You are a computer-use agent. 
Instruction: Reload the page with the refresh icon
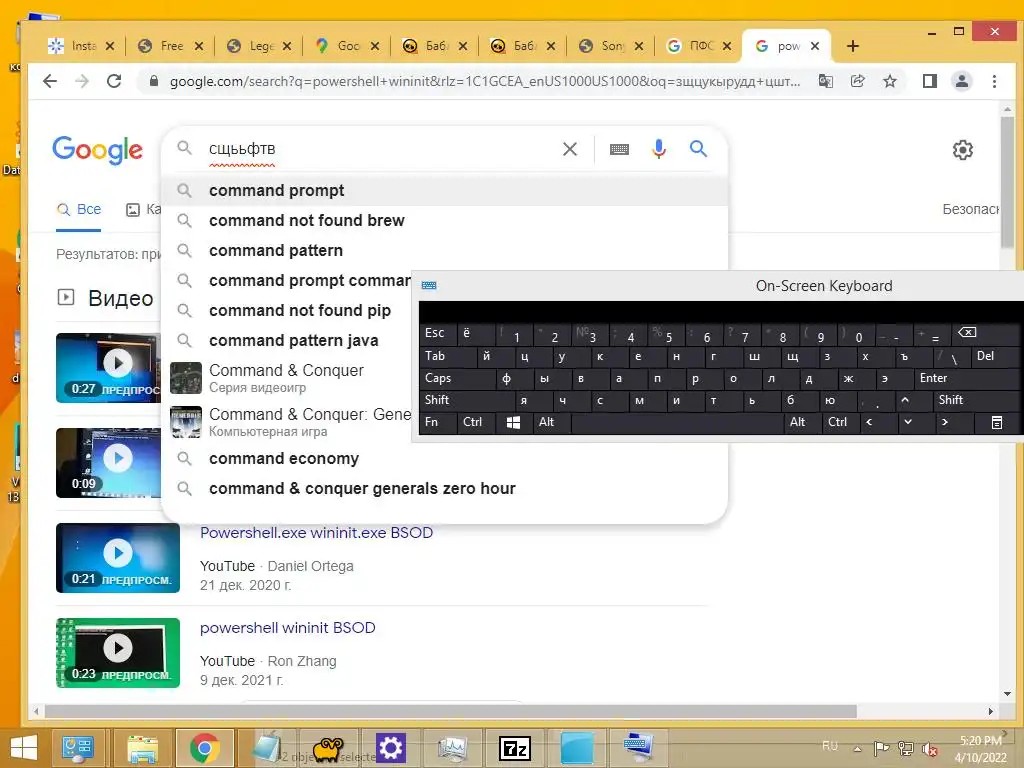pos(114,81)
